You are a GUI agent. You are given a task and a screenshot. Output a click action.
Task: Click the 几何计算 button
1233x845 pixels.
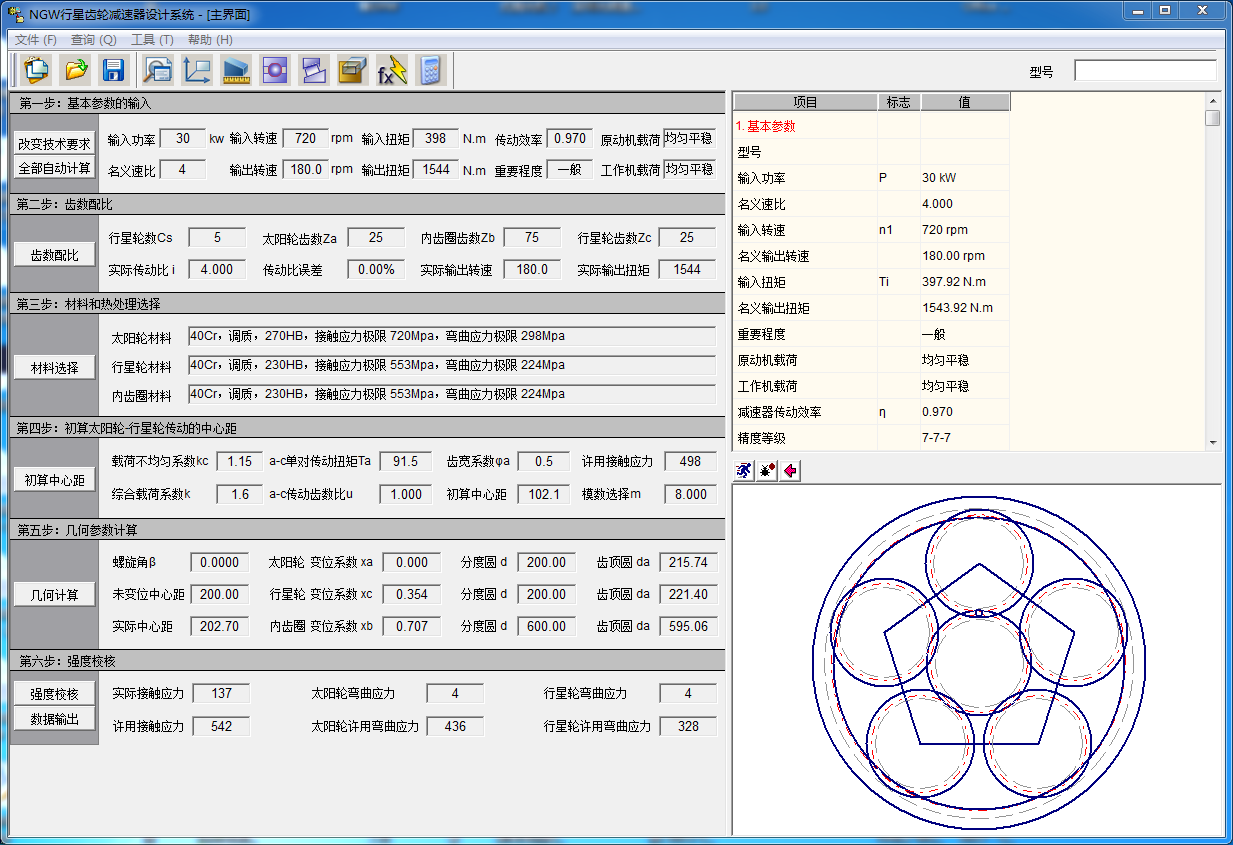click(x=55, y=595)
